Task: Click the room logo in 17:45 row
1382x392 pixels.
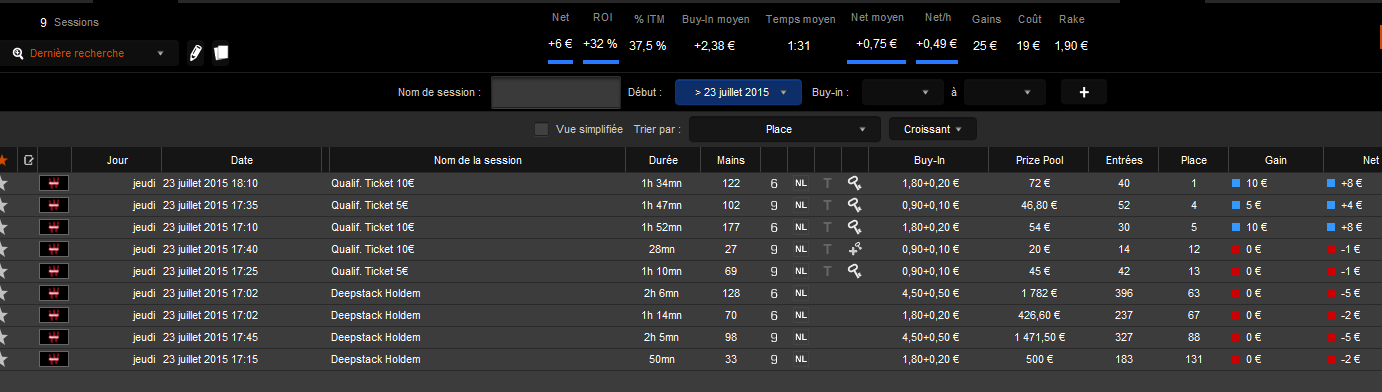Action: tap(54, 337)
